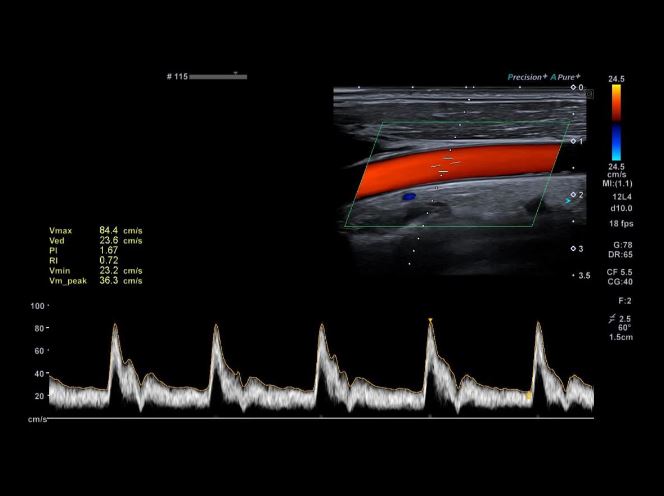Click the depth marker diamond at 0 cm
Image resolution: width=664 pixels, height=496 pixels.
pyautogui.click(x=573, y=88)
